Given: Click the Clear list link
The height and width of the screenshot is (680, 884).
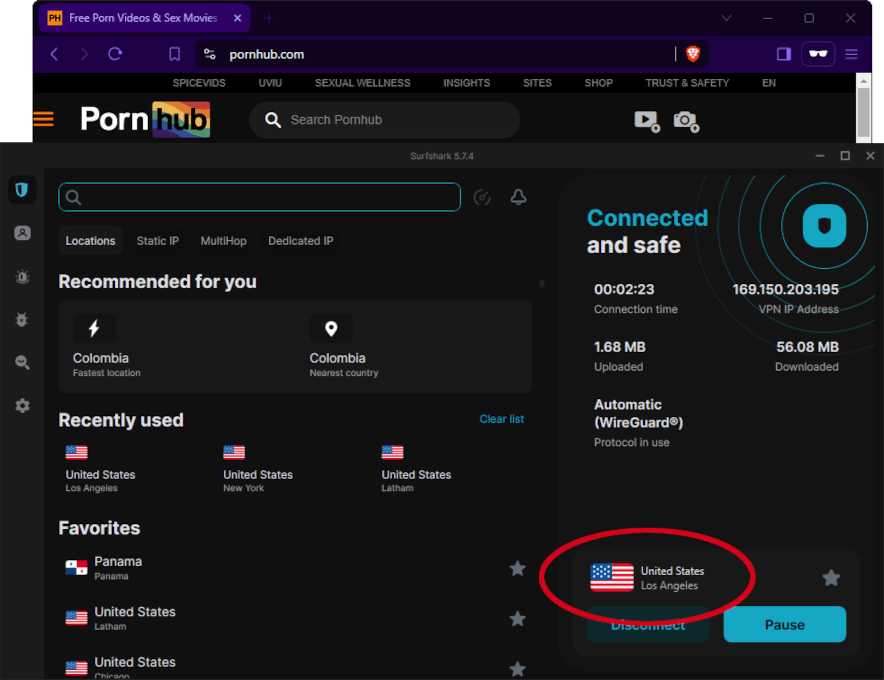Looking at the screenshot, I should coord(501,419).
